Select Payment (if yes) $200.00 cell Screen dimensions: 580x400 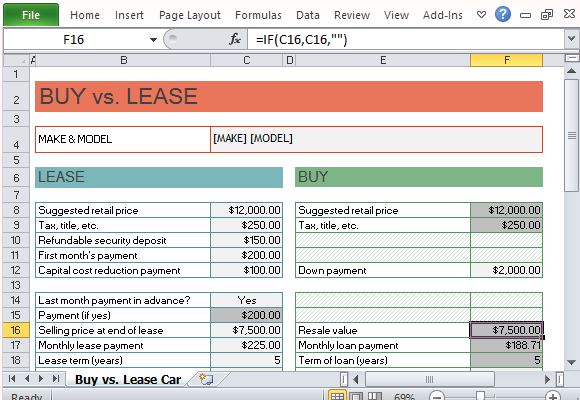[x=247, y=315]
